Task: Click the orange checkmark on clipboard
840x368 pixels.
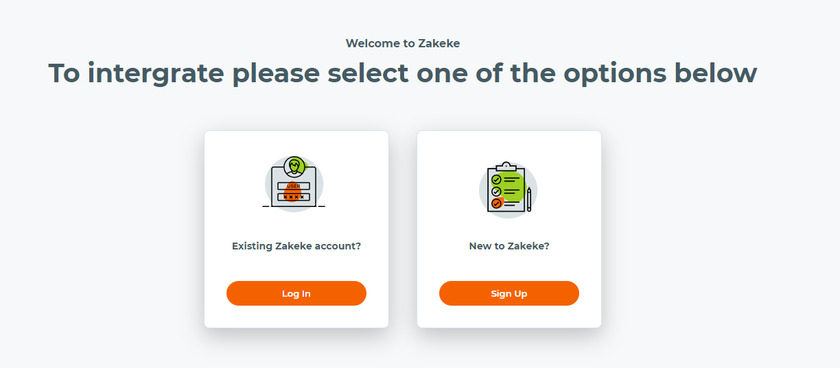Action: [x=497, y=203]
